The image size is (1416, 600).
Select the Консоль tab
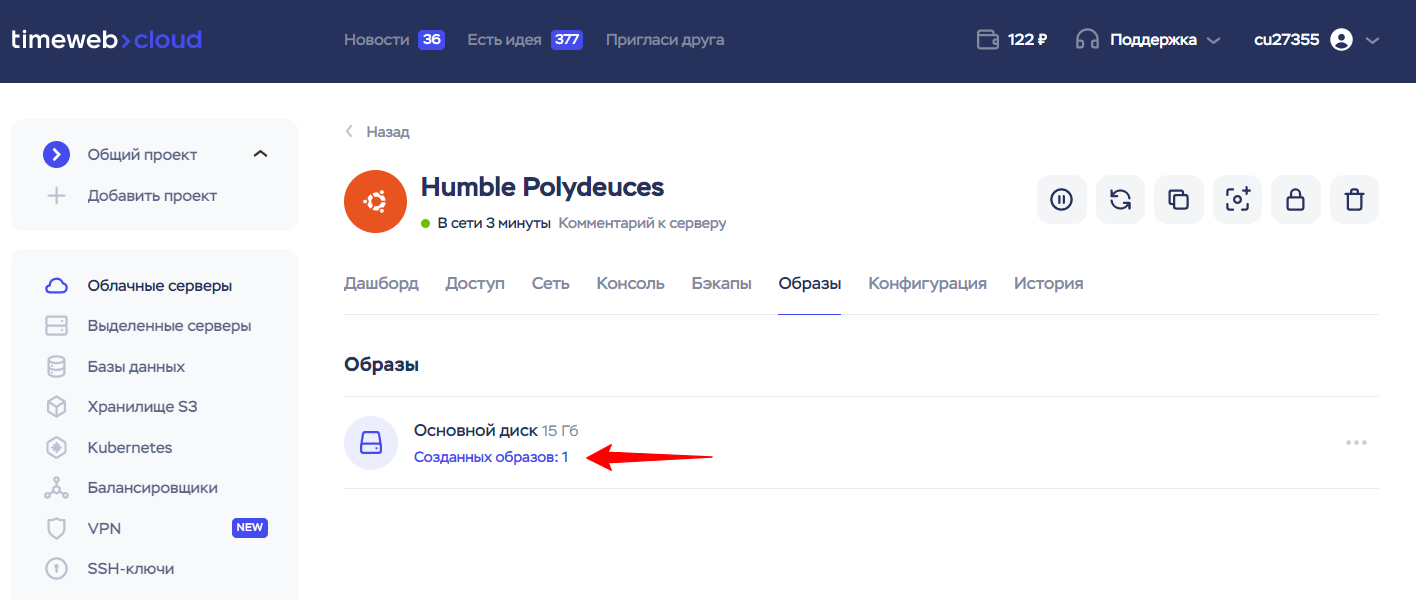pos(630,283)
